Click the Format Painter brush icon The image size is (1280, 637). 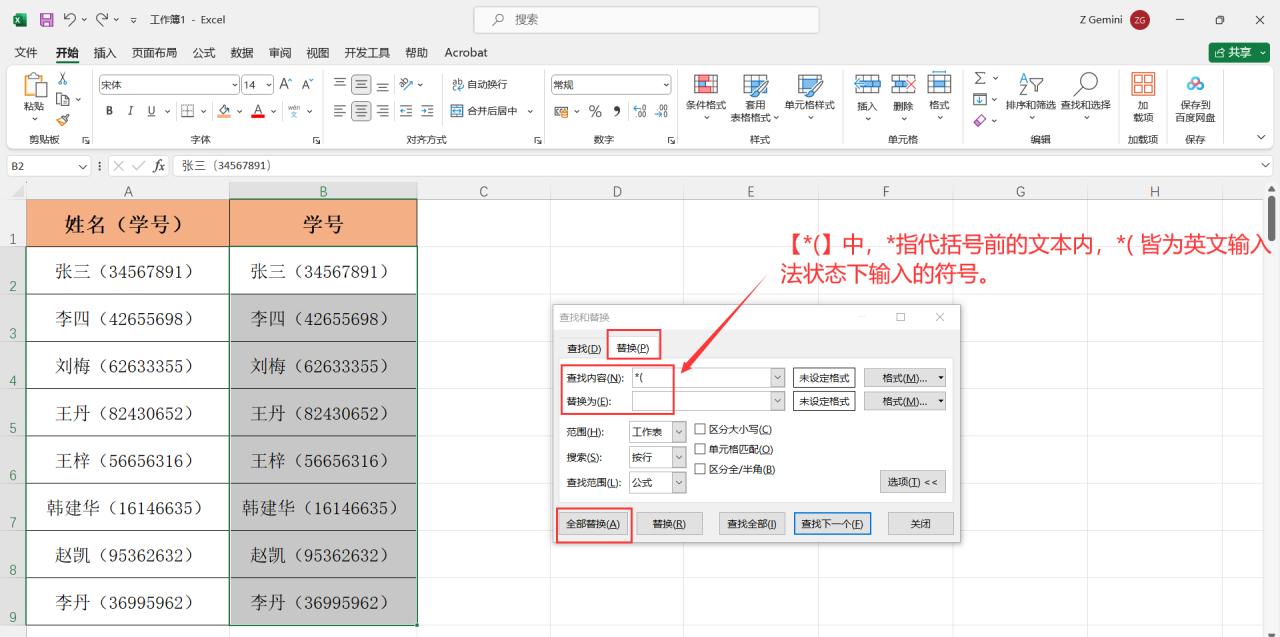coord(63,119)
